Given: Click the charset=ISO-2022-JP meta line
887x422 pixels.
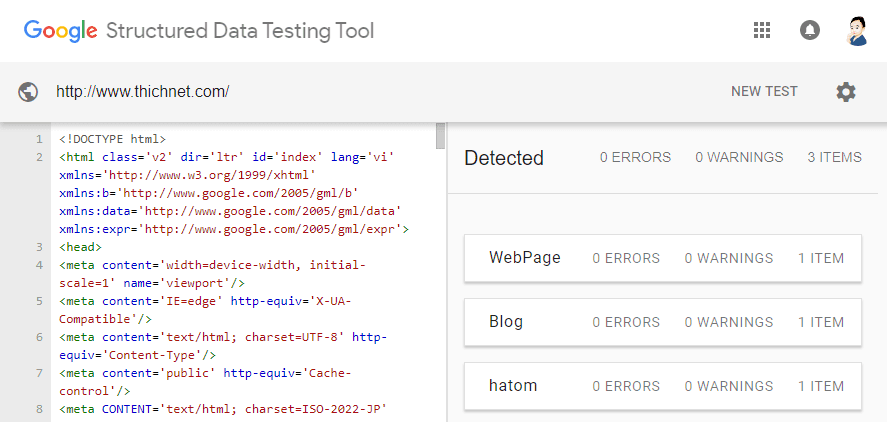Looking at the screenshot, I should pyautogui.click(x=223, y=409).
